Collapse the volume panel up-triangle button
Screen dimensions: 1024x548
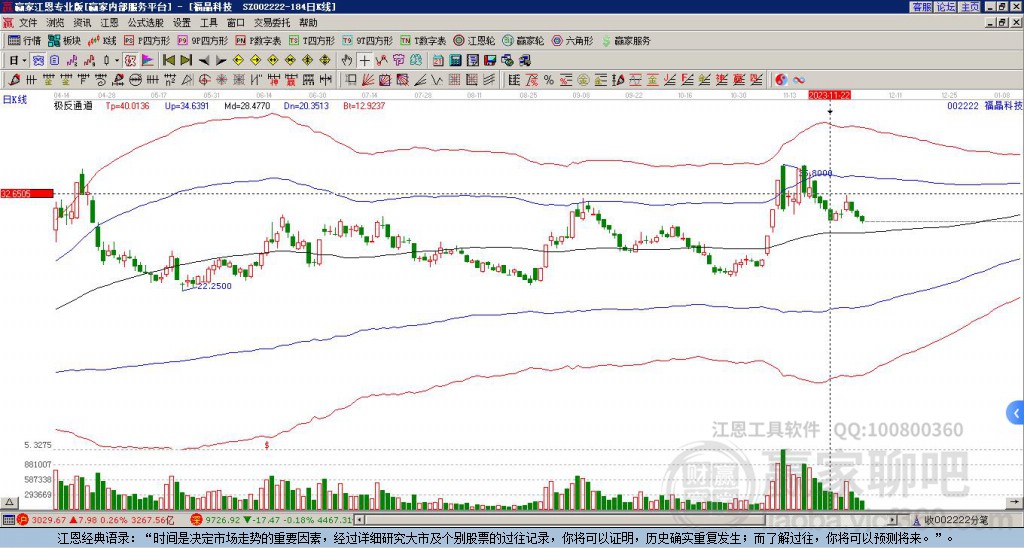pos(8,503)
